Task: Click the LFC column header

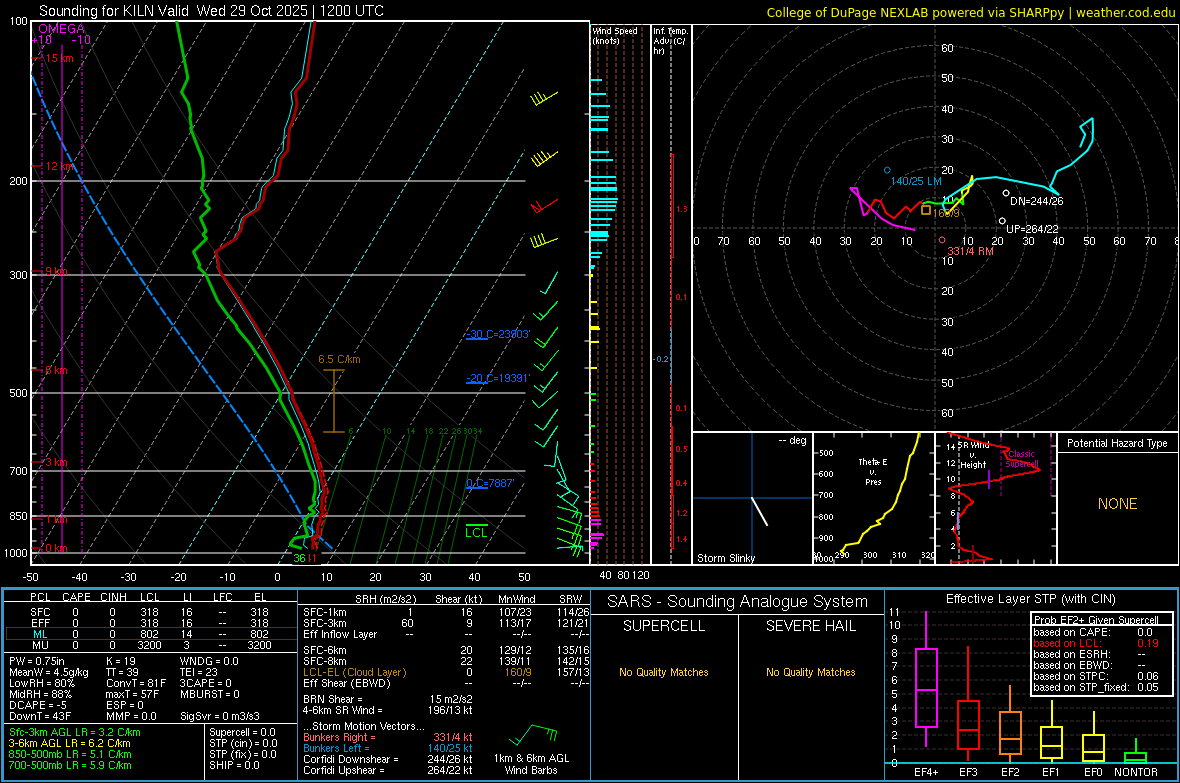Action: (x=223, y=597)
